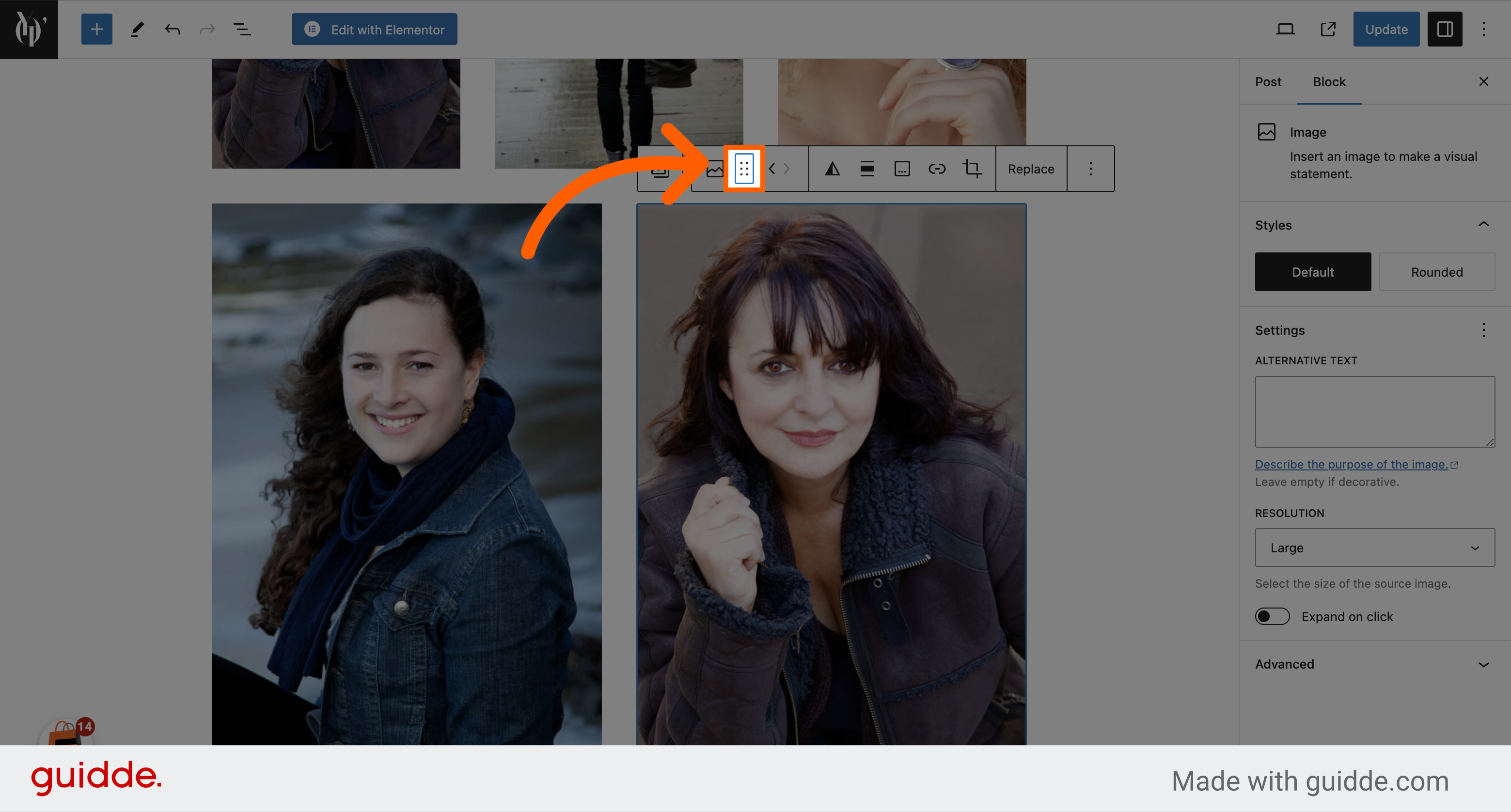The image size is (1511, 812).
Task: Open post preview in new tab
Action: 1328,30
